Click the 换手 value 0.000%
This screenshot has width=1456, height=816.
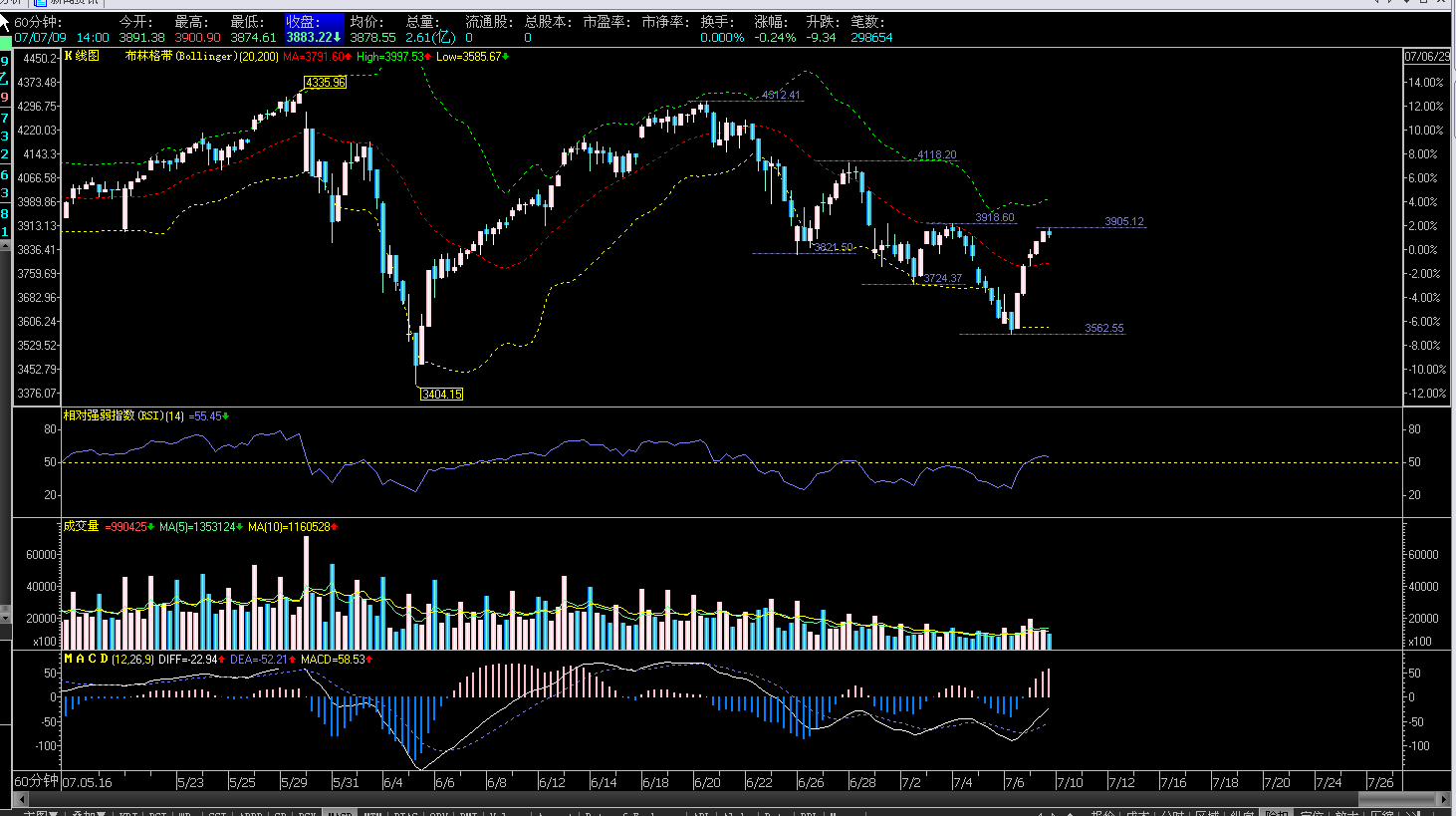point(722,38)
